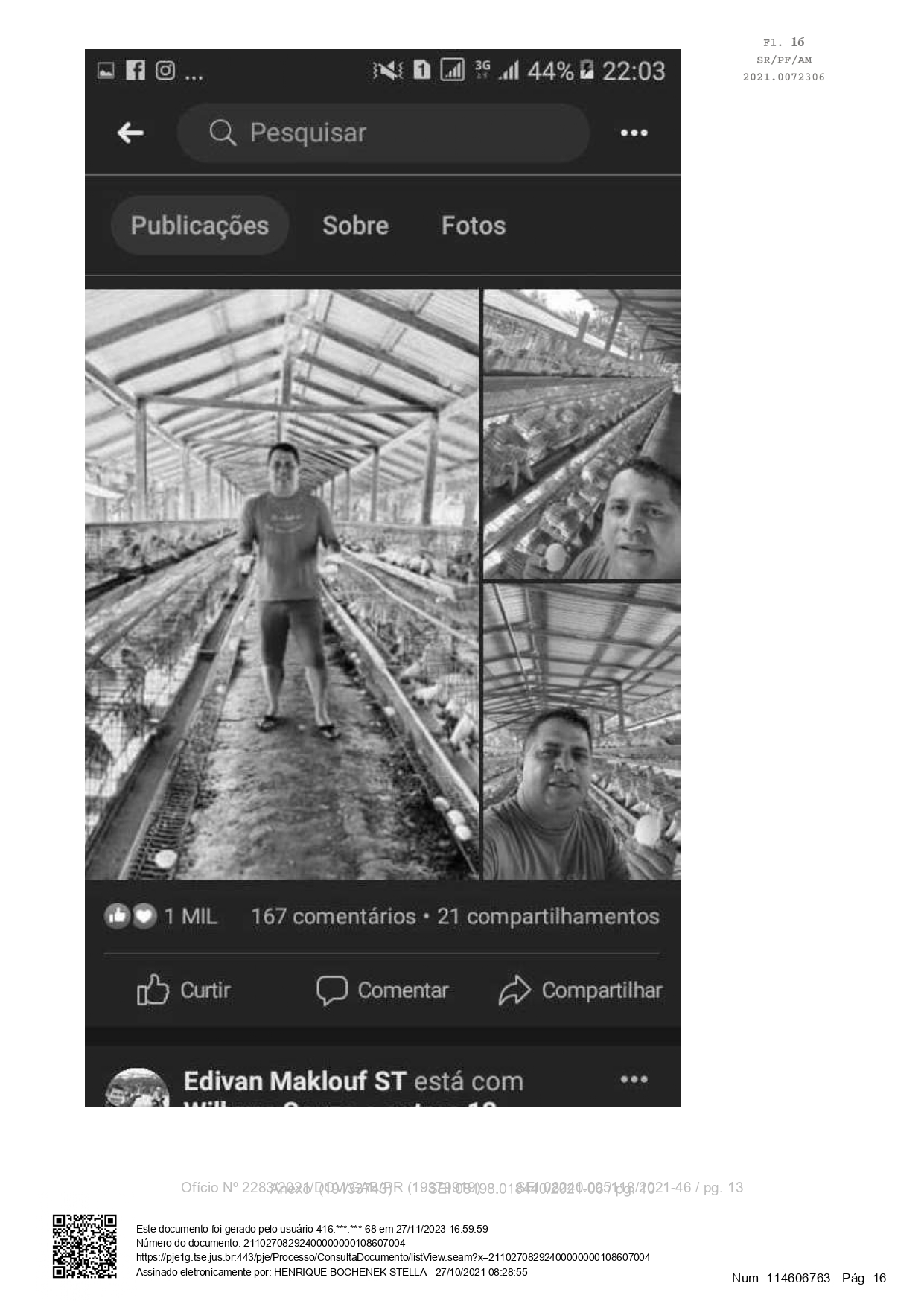View the bottom-right selfie photo
This screenshot has height=1307, width=924.
click(x=582, y=732)
